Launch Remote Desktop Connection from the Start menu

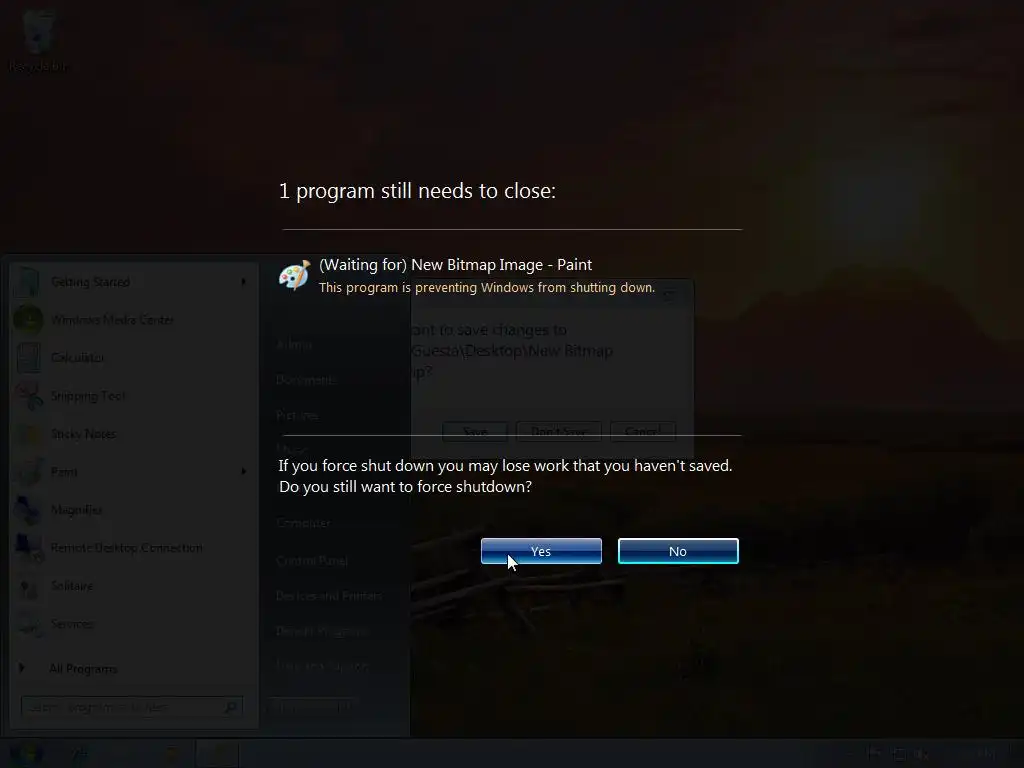(x=134, y=548)
